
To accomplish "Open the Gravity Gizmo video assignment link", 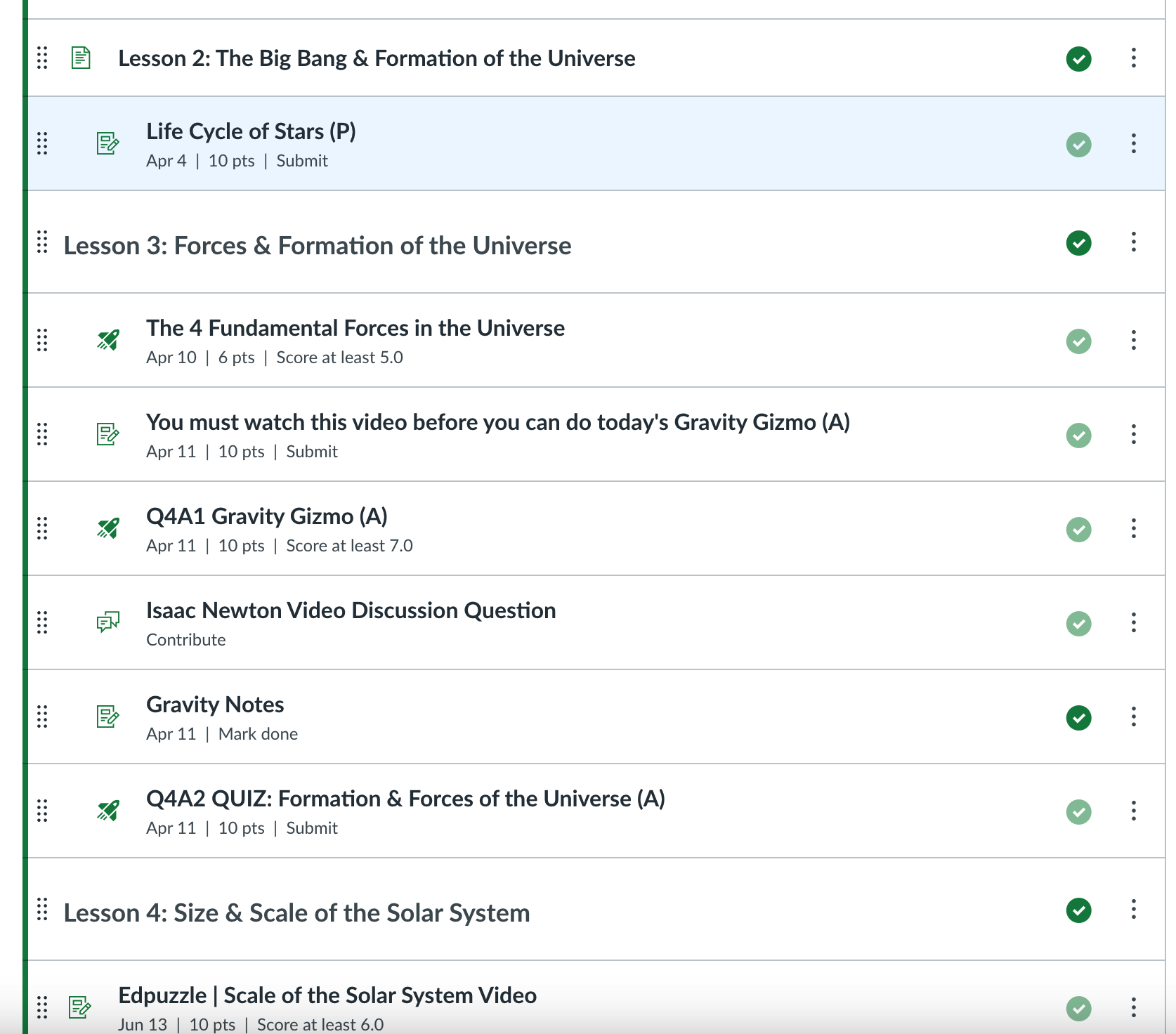I will 498,422.
